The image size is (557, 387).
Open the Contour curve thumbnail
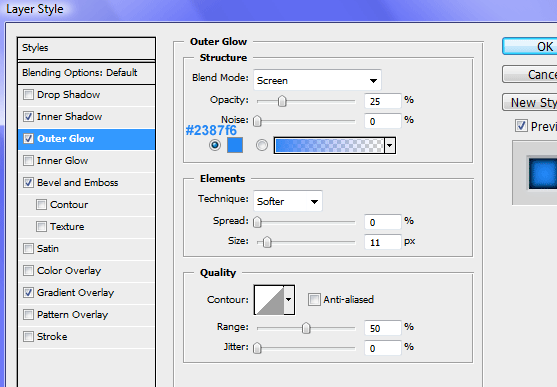[x=269, y=300]
